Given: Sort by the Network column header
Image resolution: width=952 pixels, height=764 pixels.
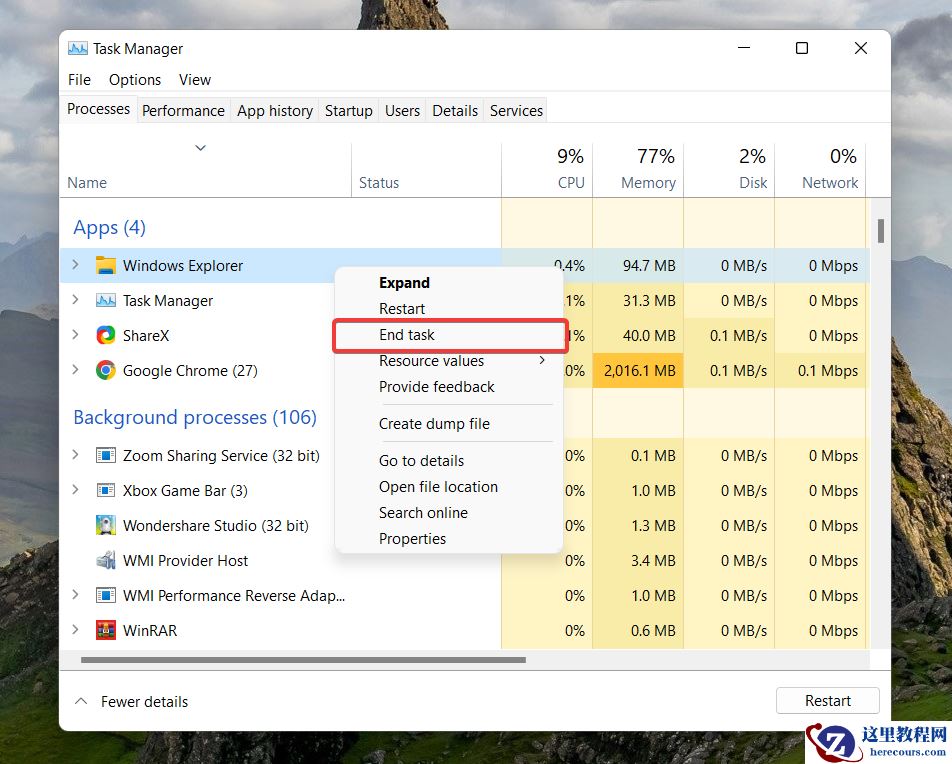Looking at the screenshot, I should 820,169.
